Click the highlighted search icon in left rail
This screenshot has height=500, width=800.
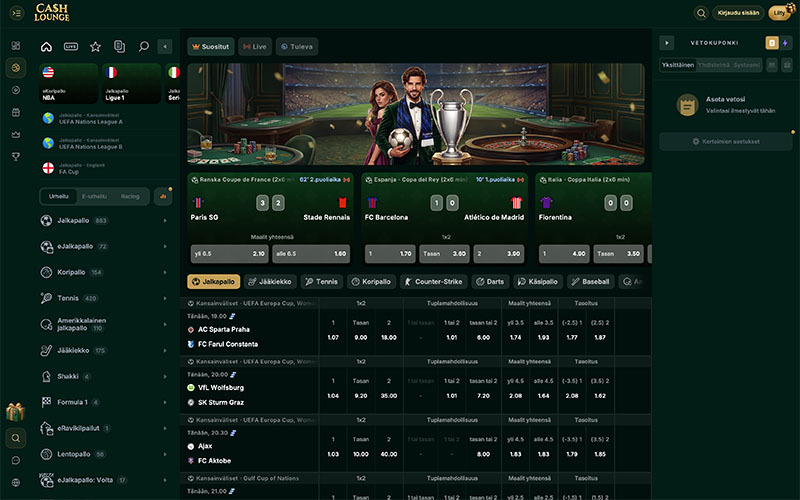point(16,438)
